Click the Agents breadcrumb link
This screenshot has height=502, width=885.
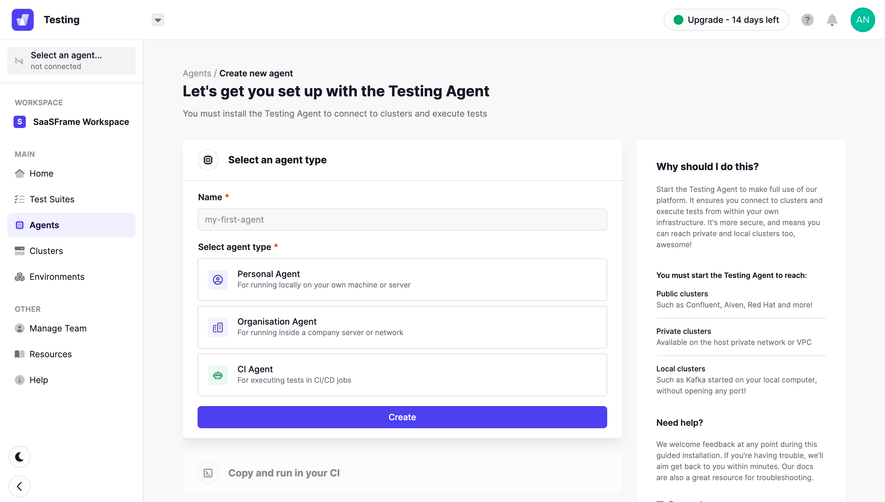click(197, 73)
